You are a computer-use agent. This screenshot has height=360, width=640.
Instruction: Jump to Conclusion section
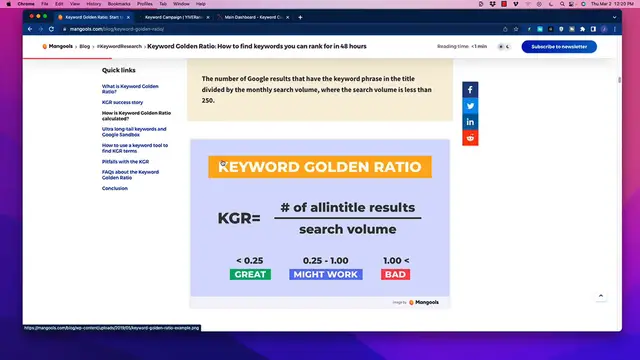coord(115,189)
